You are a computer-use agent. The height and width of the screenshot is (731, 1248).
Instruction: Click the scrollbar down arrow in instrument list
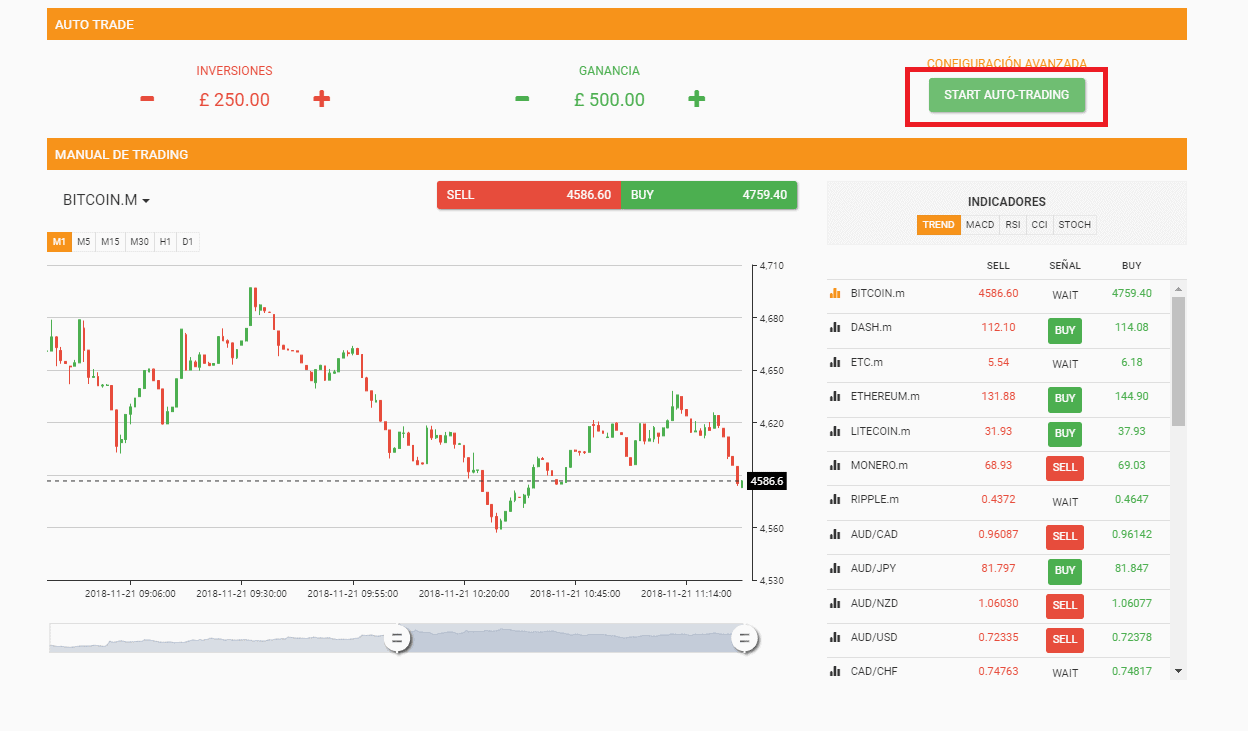1178,671
